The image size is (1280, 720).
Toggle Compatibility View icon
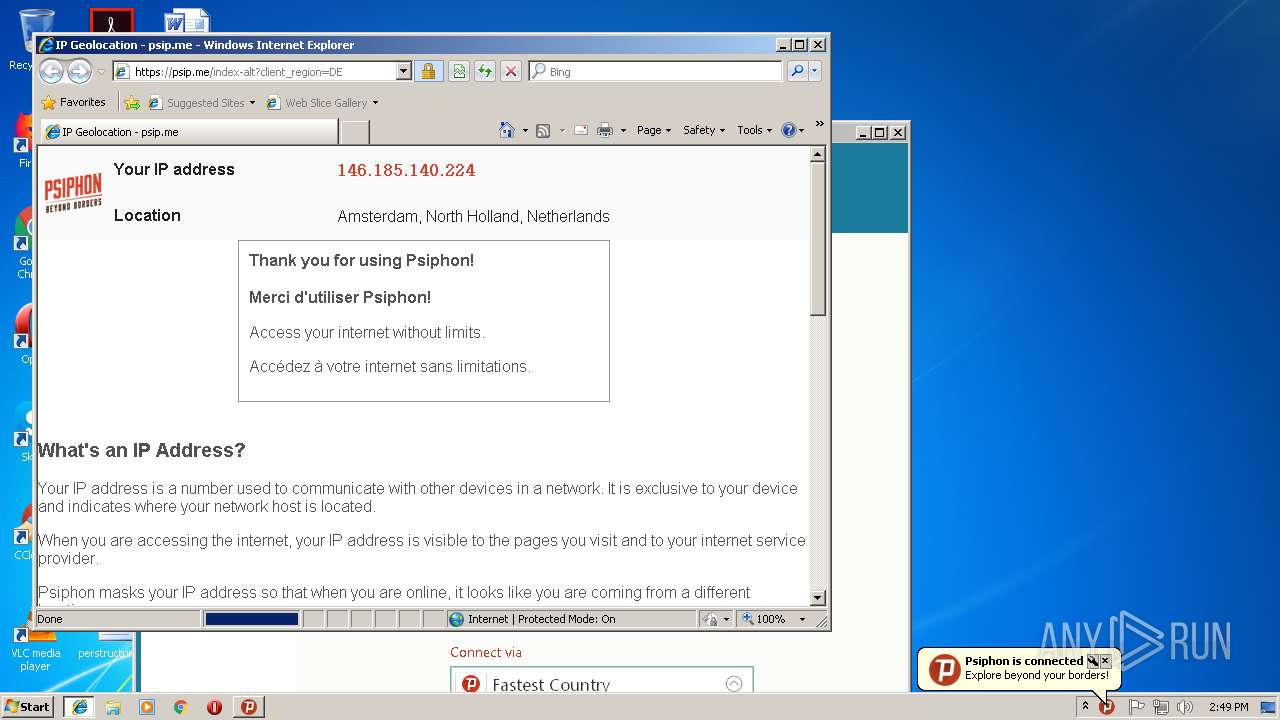pyautogui.click(x=459, y=71)
